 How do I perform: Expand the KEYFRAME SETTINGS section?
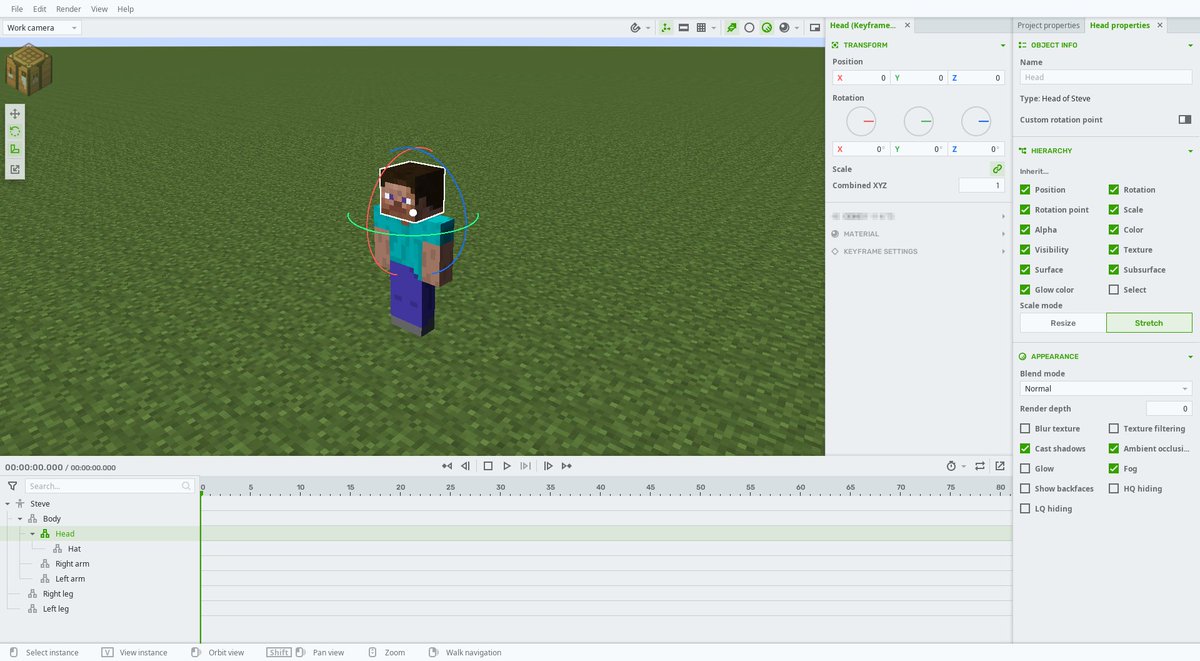coord(1003,252)
